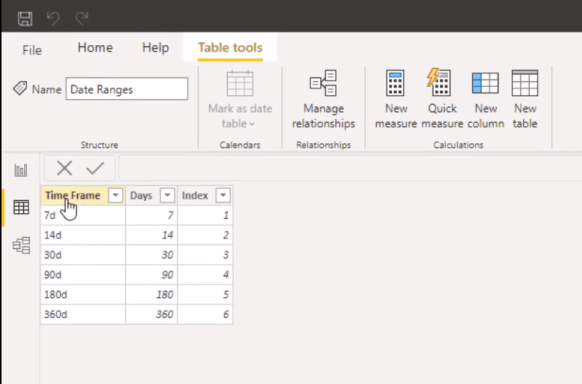This screenshot has width=582, height=384.
Task: Open Quick measure tool
Action: coord(442,99)
